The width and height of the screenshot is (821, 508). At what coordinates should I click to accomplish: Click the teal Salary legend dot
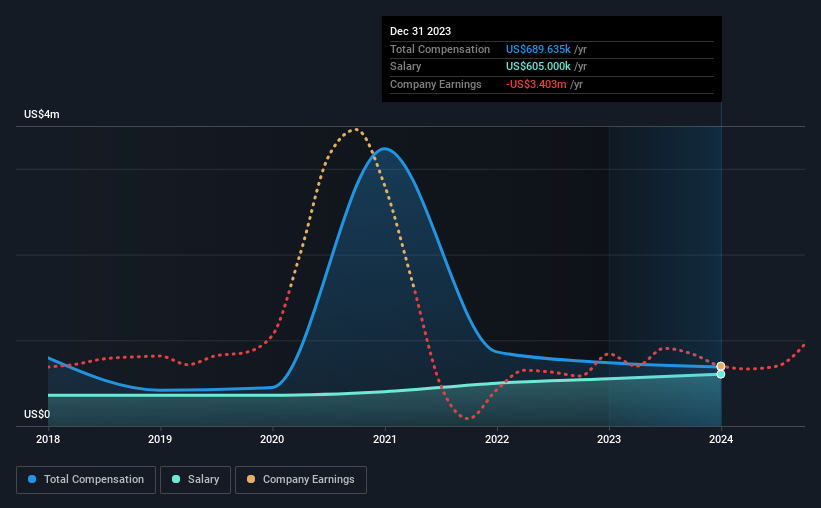point(176,479)
